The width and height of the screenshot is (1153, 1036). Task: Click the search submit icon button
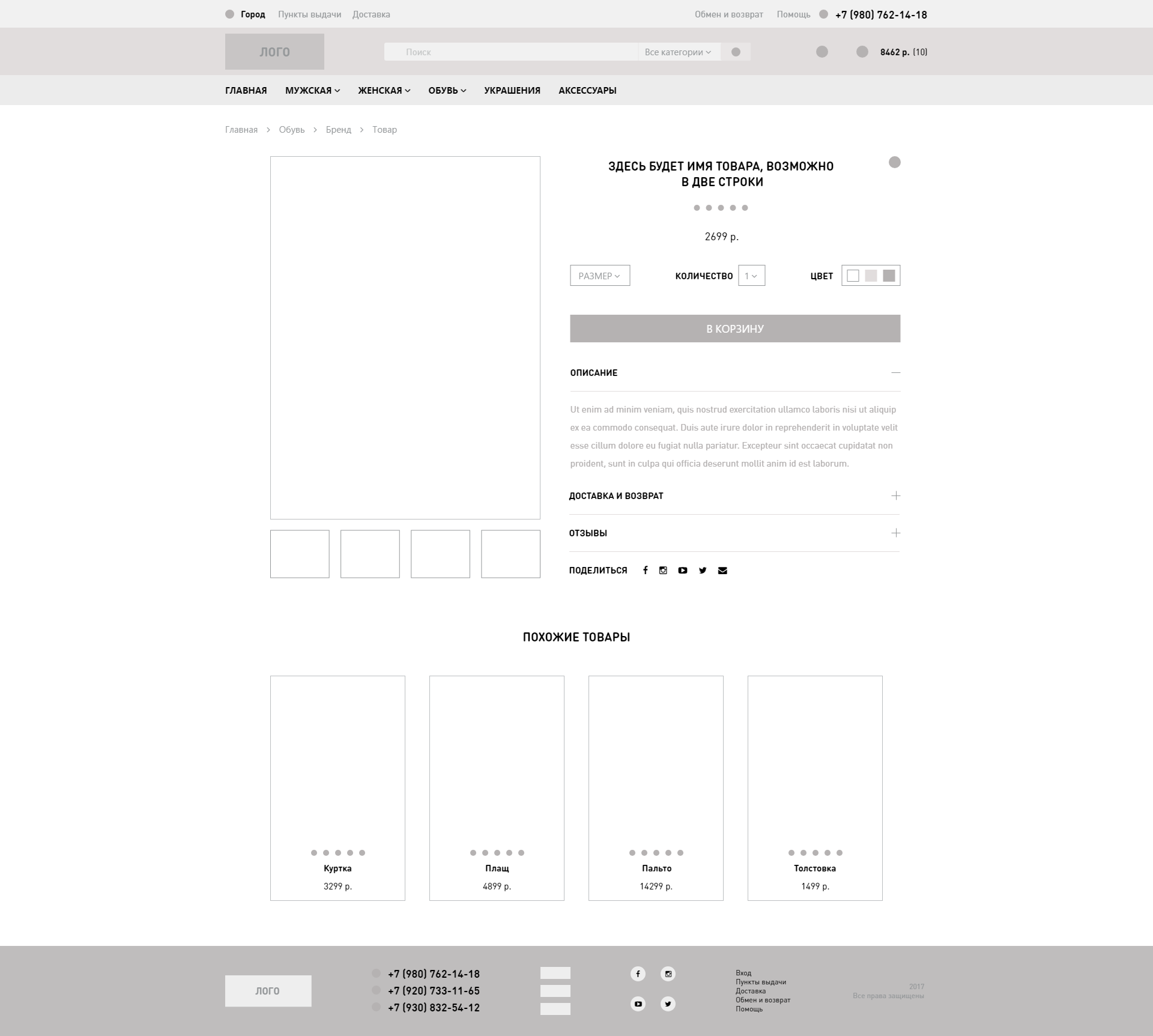[x=736, y=52]
